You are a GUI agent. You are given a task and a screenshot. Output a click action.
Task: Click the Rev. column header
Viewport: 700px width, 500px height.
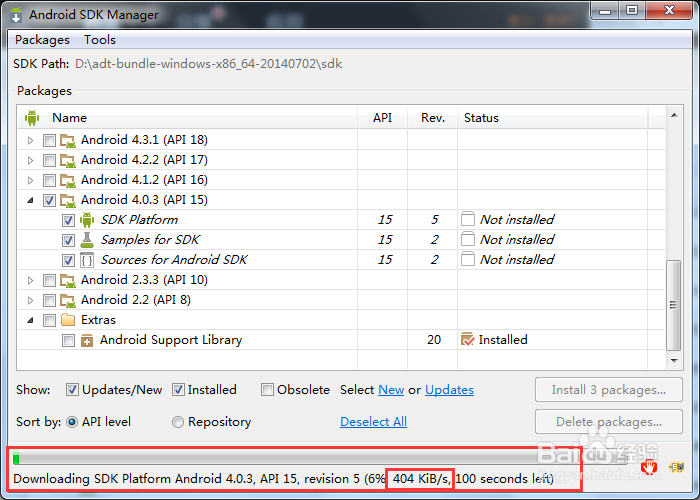433,118
